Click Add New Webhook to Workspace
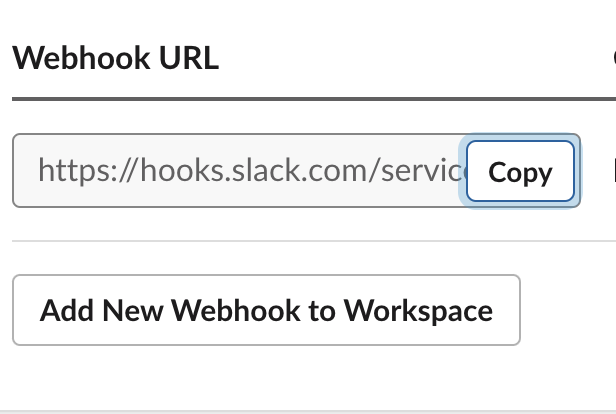This screenshot has width=616, height=414. tap(266, 310)
